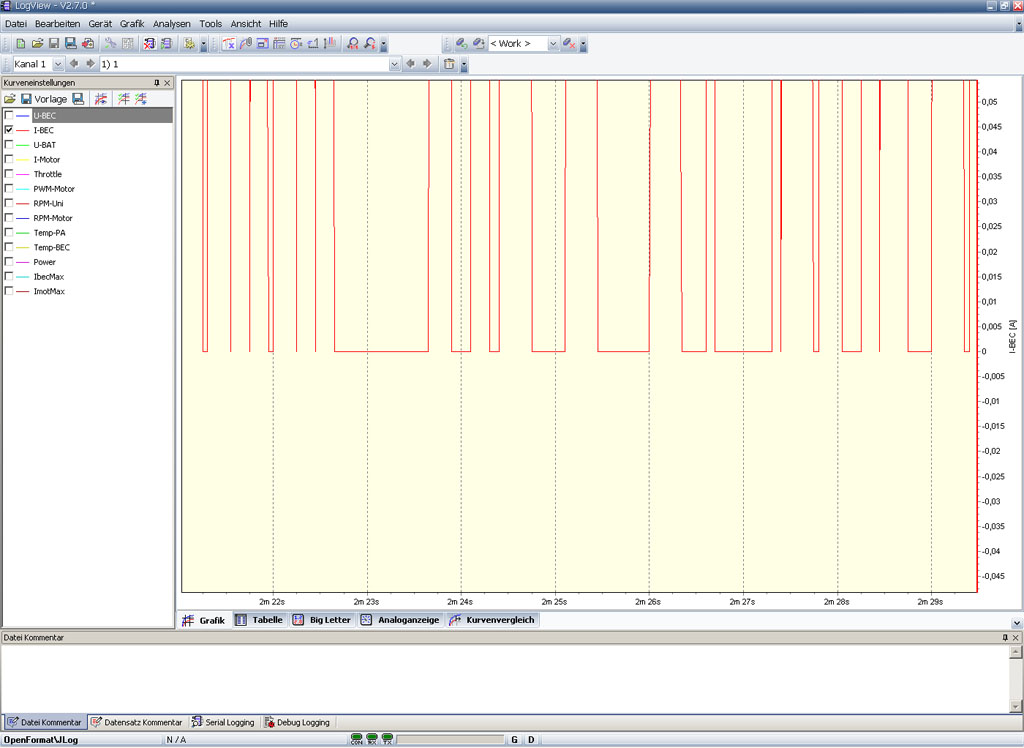
Task: Enable the RPM-Uni curve checkbox
Action: 9,203
